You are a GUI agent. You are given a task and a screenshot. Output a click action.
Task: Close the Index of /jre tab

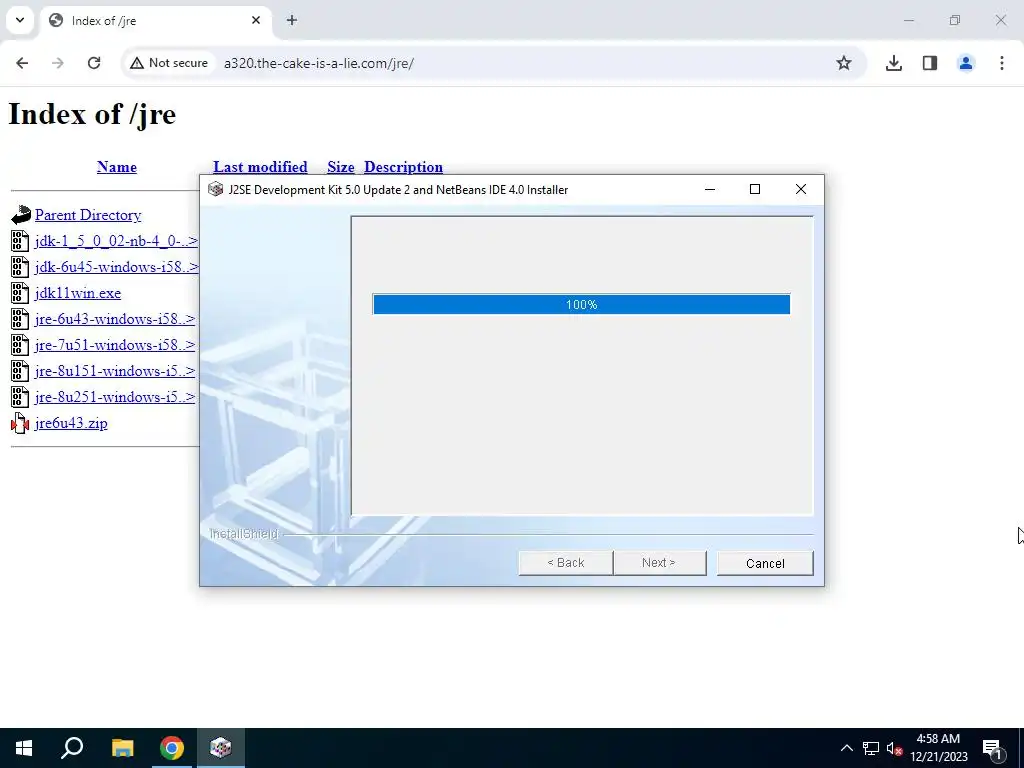point(256,20)
